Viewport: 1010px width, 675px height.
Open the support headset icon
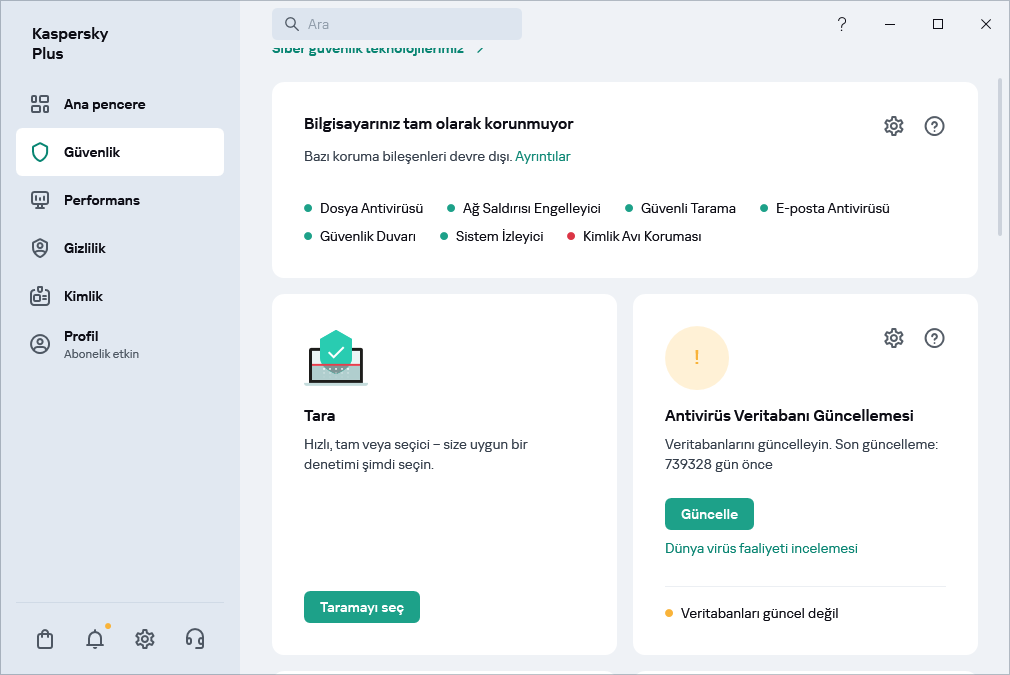coord(195,639)
